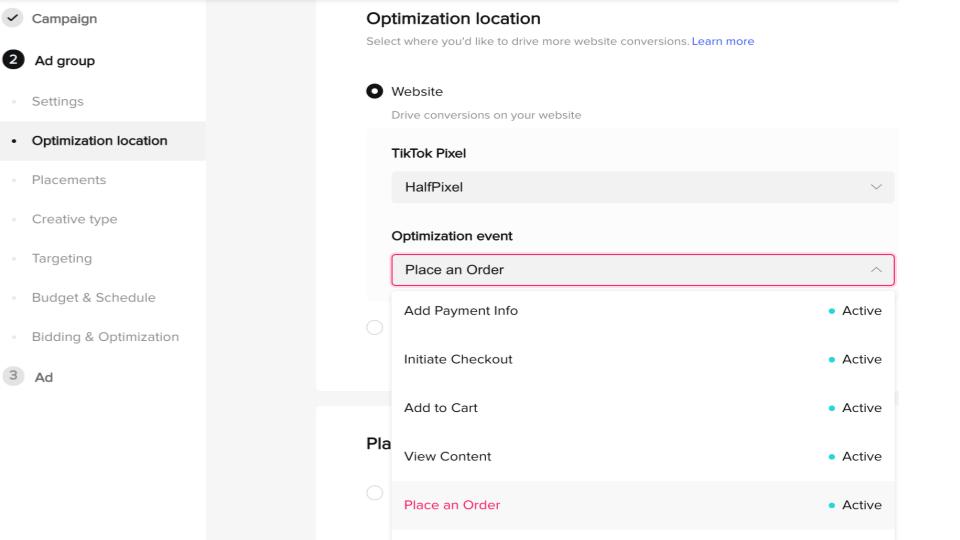Select the highlighted Place an Order option
Viewport: 960px width, 540px height.
[x=643, y=505]
